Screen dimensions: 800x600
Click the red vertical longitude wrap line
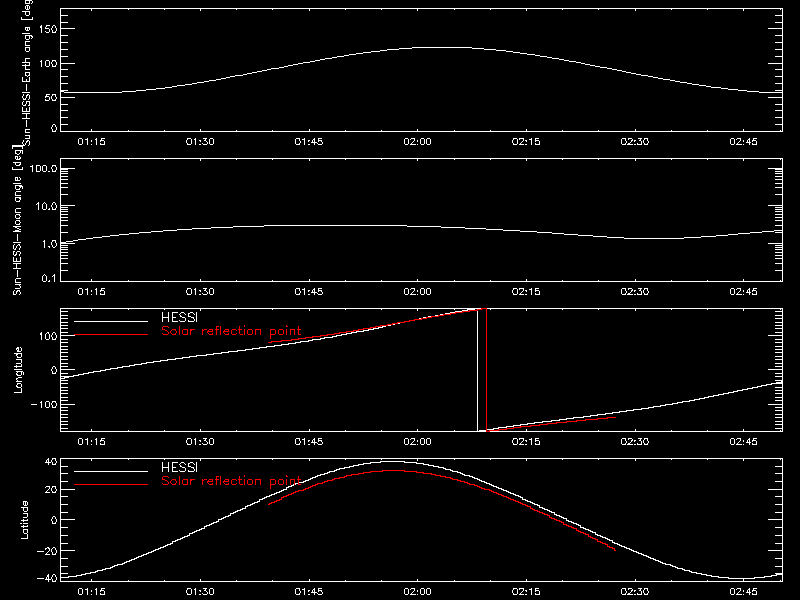point(486,370)
